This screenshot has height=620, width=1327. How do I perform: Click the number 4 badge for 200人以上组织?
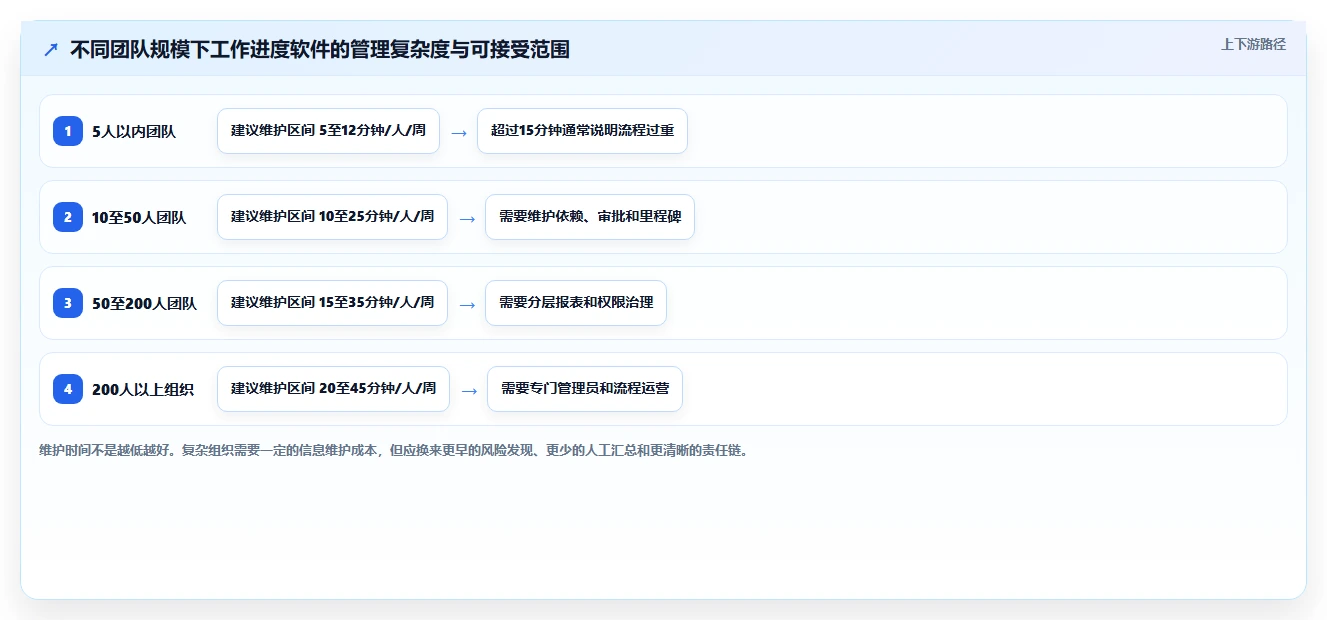68,389
